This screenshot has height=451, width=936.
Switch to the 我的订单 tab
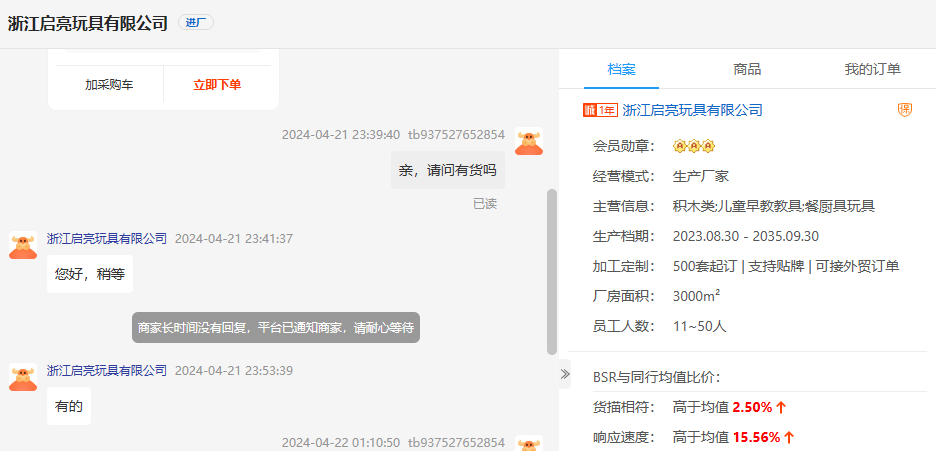872,69
